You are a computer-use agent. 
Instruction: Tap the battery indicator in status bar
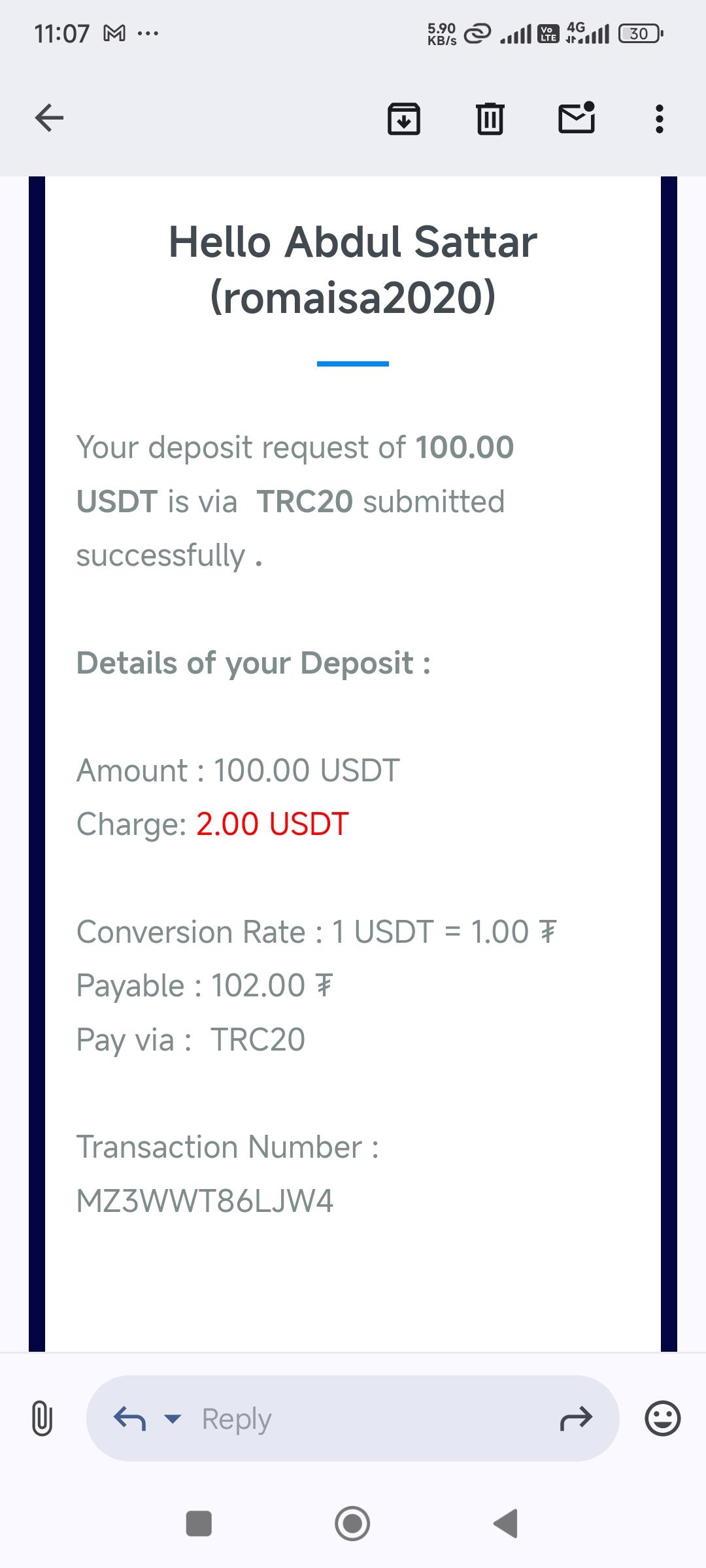641,33
